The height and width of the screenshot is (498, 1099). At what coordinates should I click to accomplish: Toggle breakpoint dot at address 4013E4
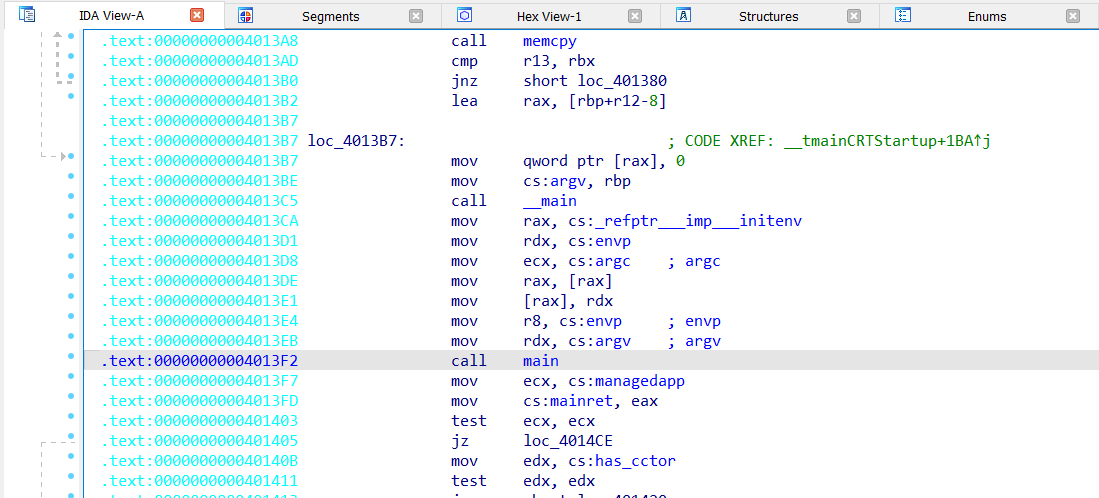(x=71, y=316)
